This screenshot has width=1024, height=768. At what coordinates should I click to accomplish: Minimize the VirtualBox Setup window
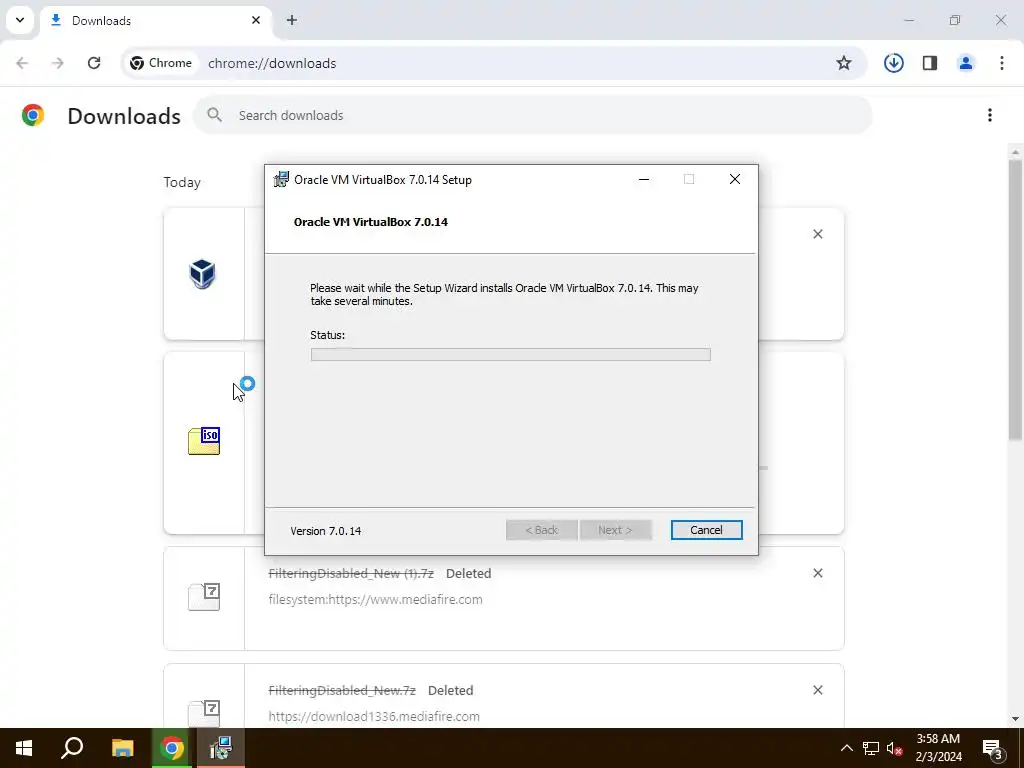click(644, 180)
